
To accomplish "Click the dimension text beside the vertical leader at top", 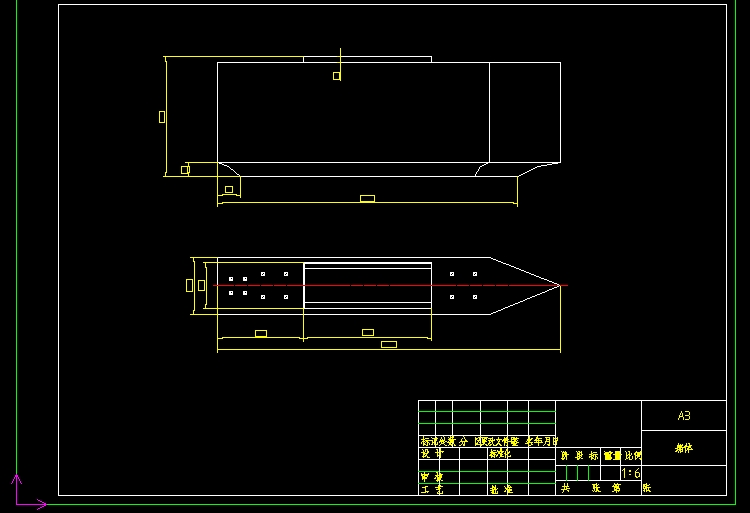I will coord(337,76).
